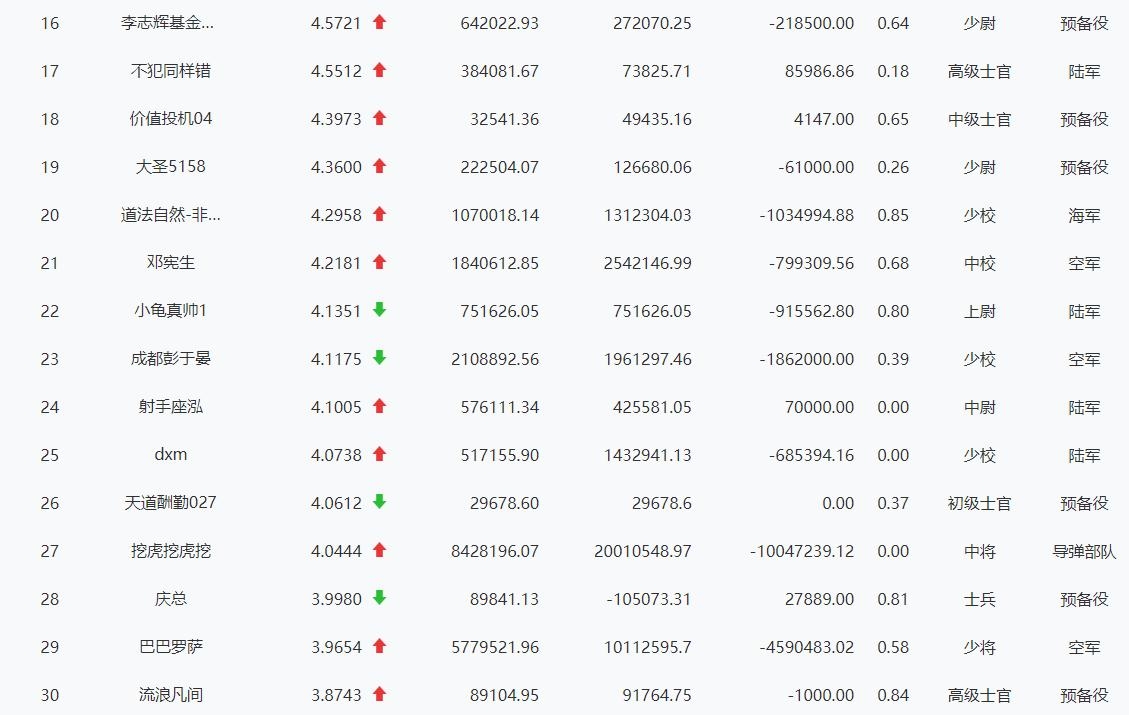Viewport: 1129px width, 715px height.
Task: Select username 价值投机04
Action: (171, 119)
